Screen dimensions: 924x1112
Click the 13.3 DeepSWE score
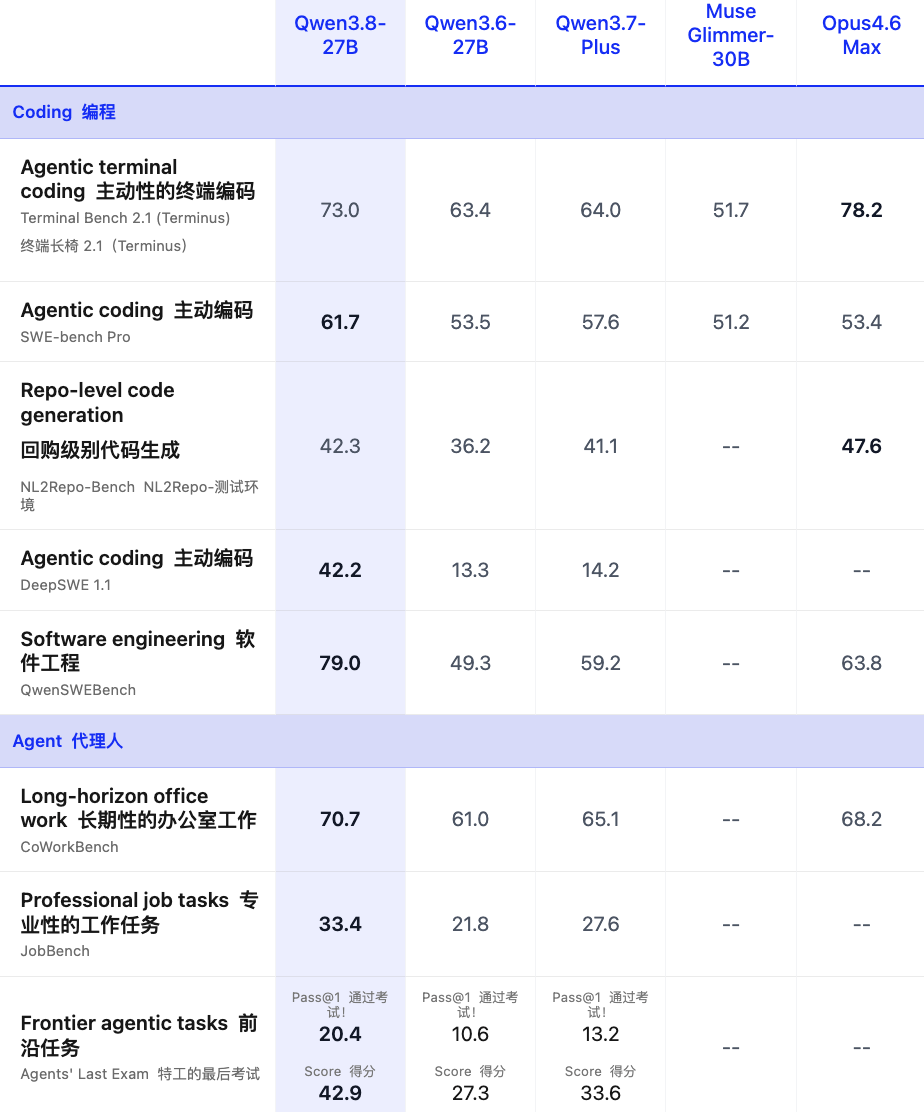point(470,570)
